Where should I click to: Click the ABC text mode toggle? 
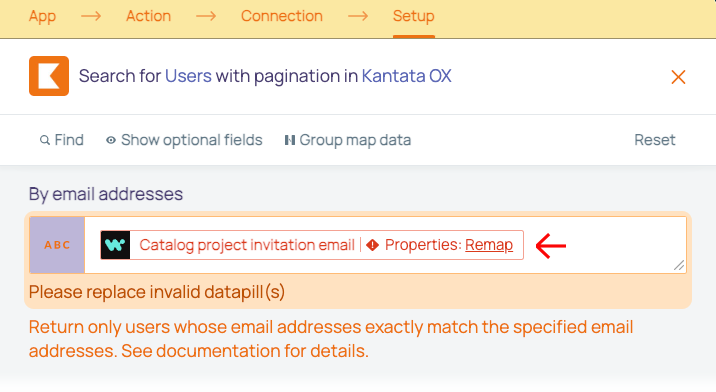tap(57, 245)
